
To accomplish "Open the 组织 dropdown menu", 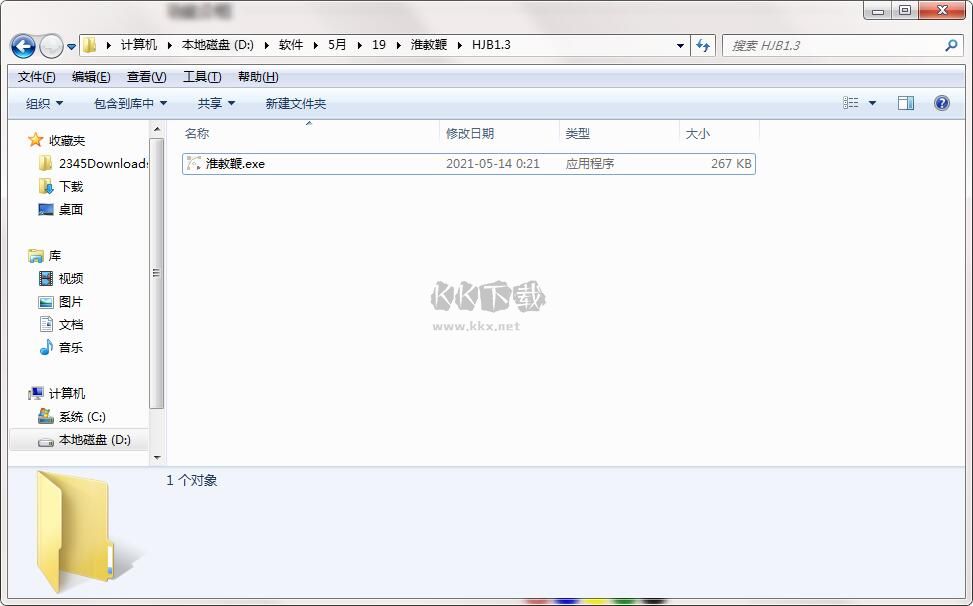I will [x=44, y=103].
